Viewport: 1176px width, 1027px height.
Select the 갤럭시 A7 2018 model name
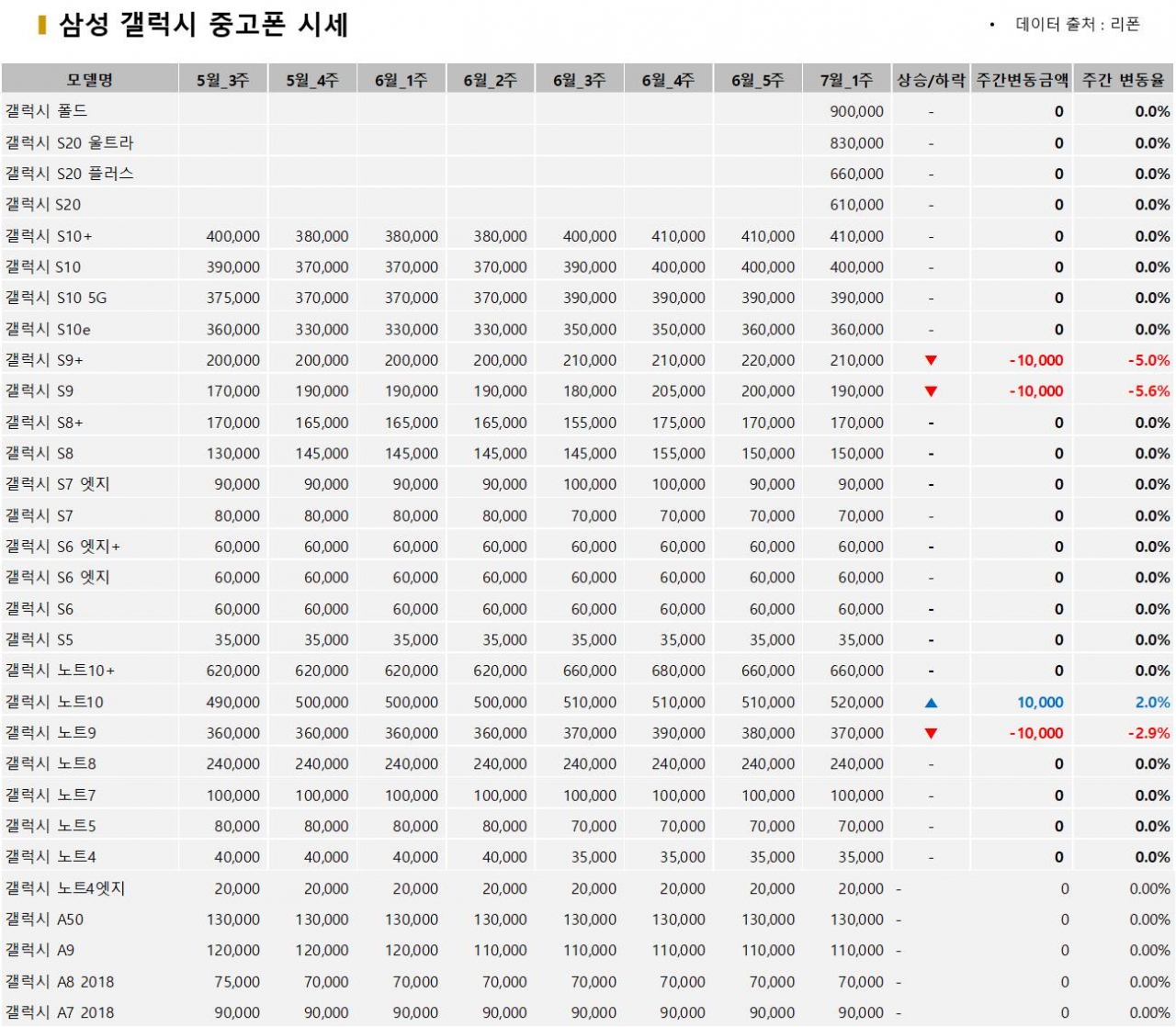[x=60, y=1012]
